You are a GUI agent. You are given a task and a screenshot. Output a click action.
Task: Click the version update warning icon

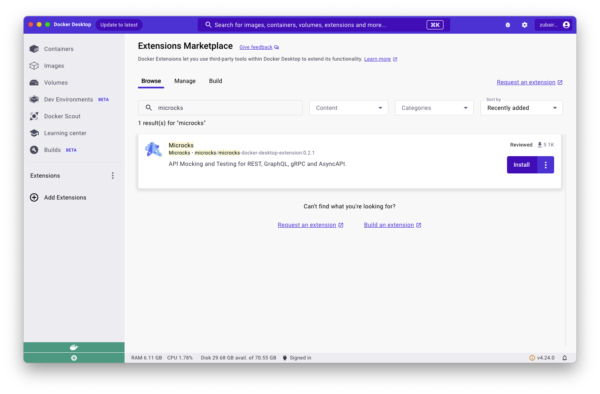click(532, 358)
